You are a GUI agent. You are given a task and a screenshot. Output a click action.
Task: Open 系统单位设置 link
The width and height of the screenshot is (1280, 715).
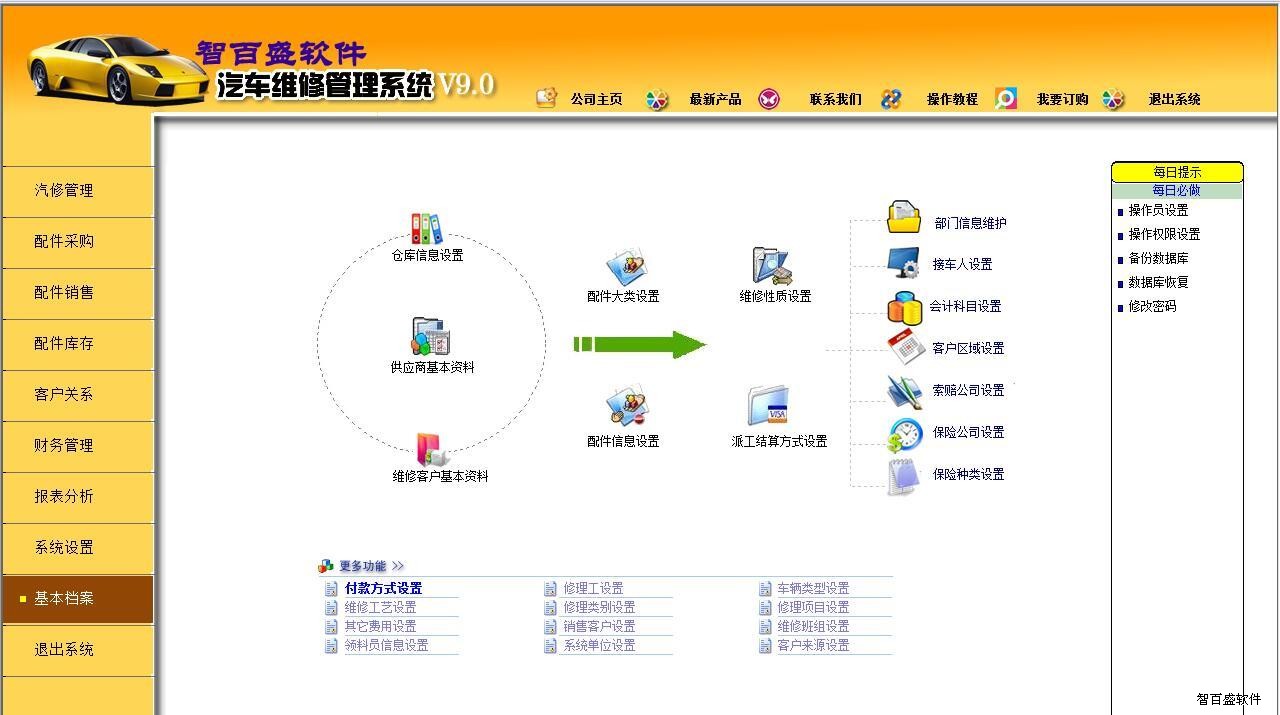599,646
